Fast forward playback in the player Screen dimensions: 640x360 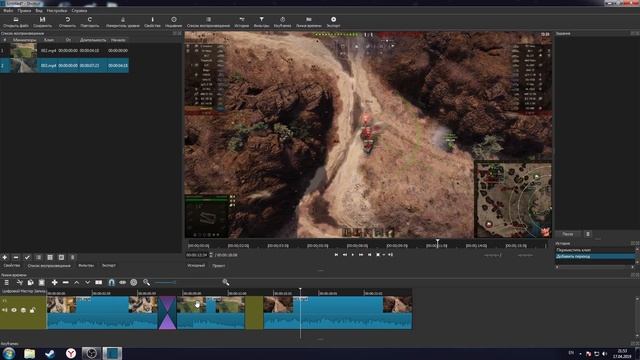tap(361, 255)
